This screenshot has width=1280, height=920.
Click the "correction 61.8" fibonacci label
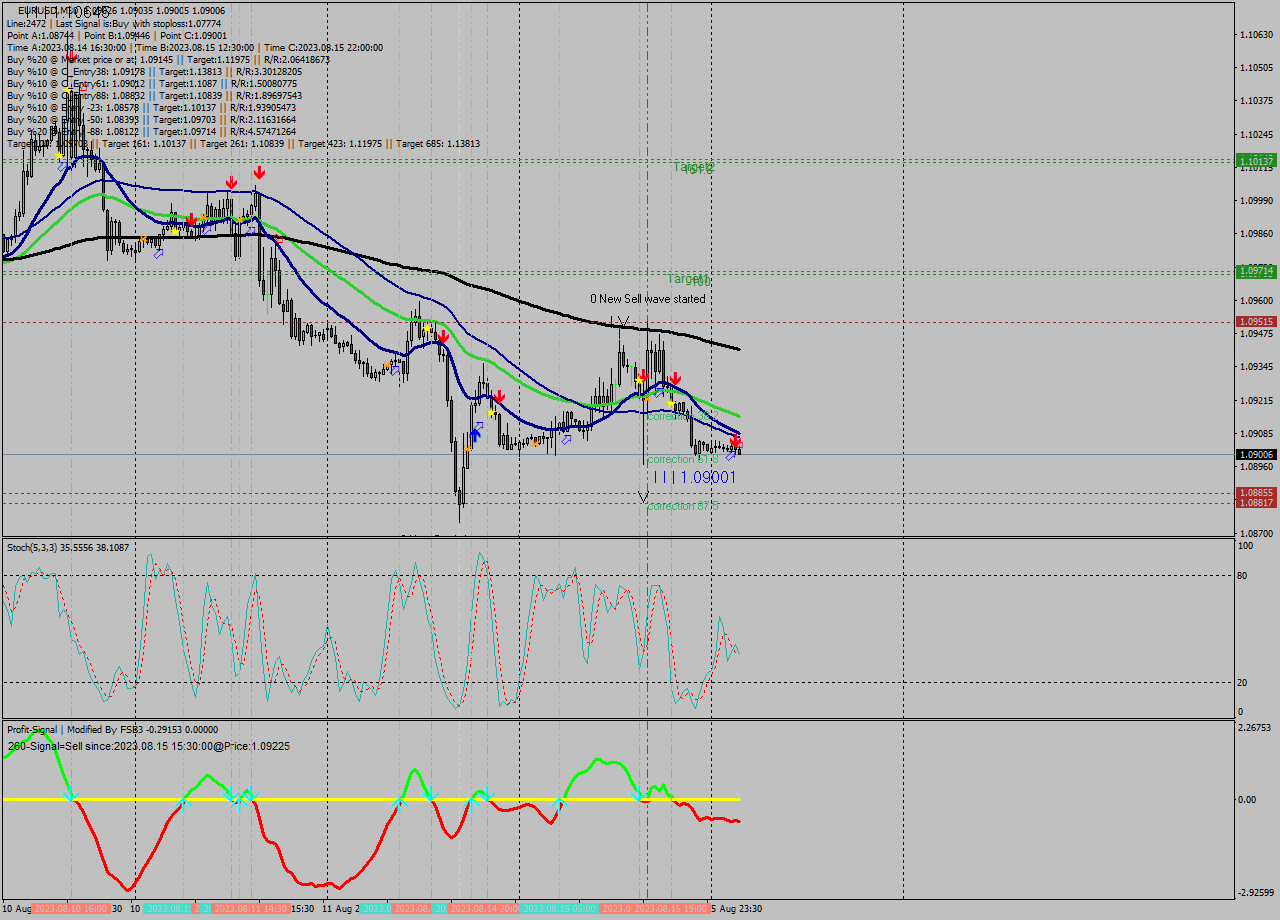(683, 459)
